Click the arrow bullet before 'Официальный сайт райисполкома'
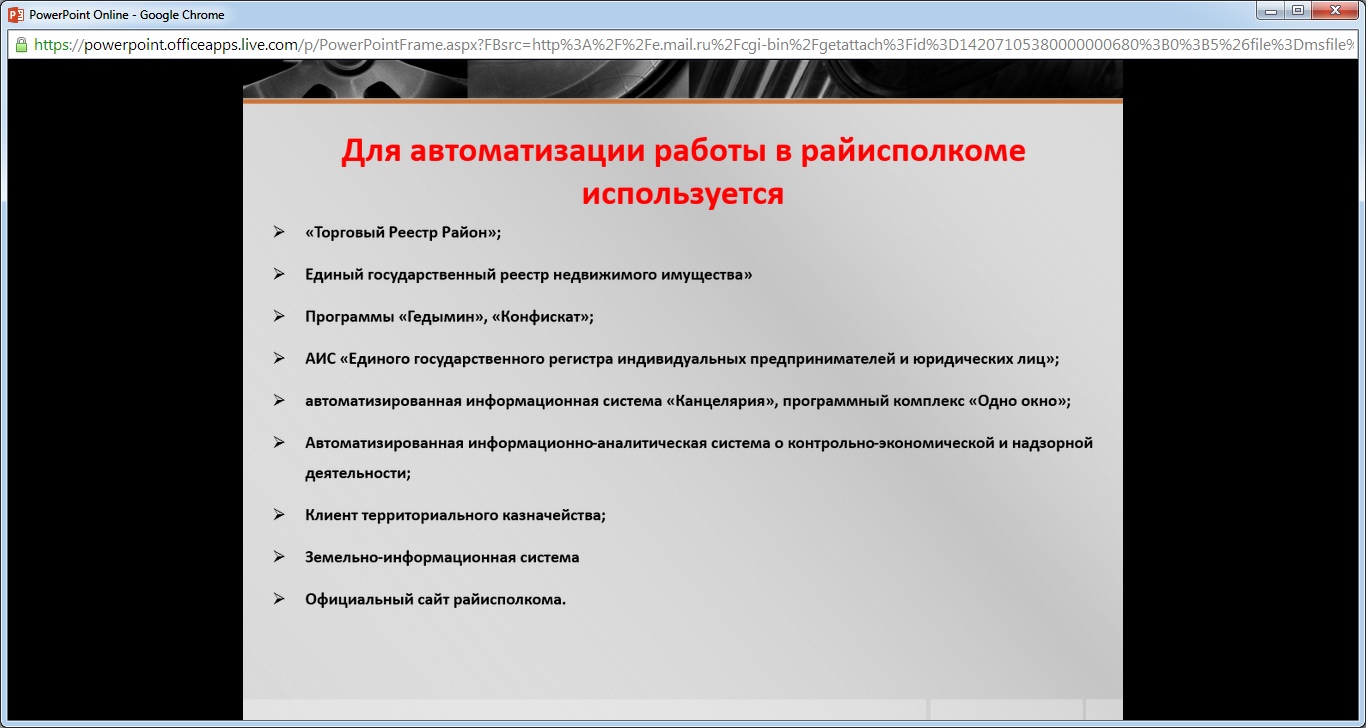The height and width of the screenshot is (728, 1366). coord(279,598)
